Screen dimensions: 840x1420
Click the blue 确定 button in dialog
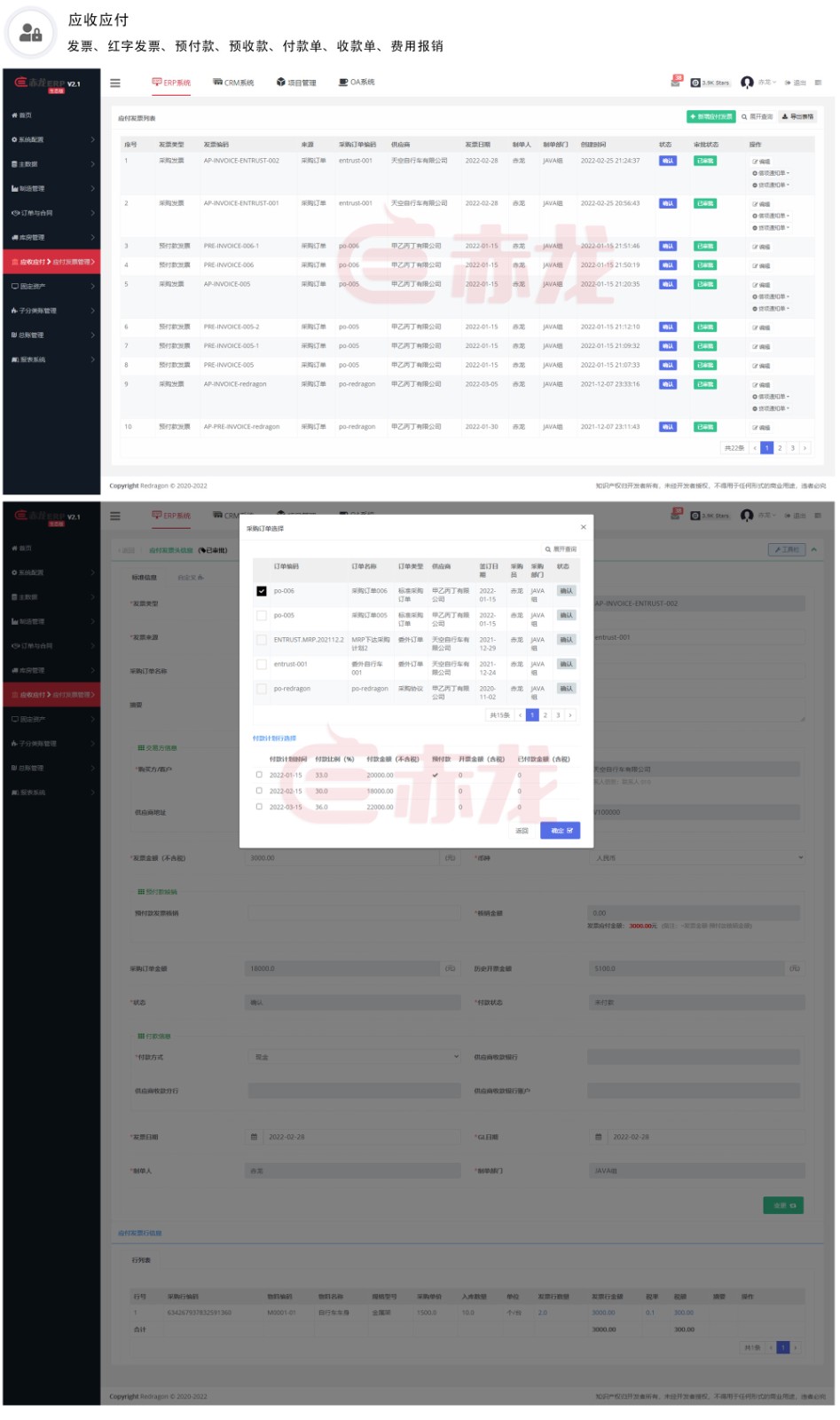pyautogui.click(x=560, y=831)
